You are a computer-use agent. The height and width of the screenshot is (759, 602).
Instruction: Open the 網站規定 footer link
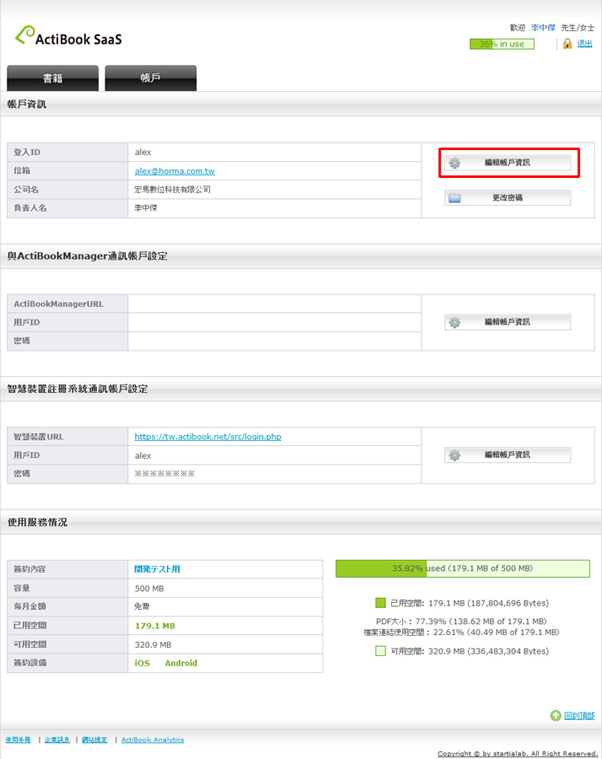[x=94, y=740]
